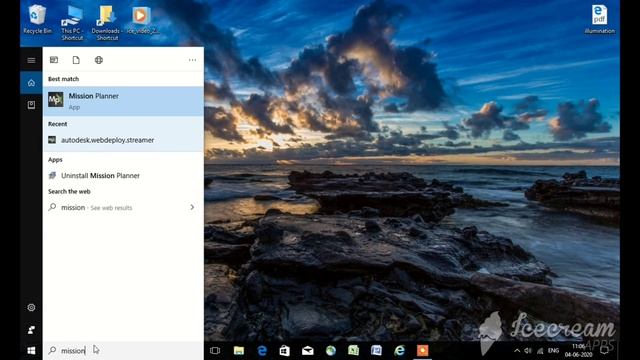Click the search box containing 'mission'
This screenshot has width=640, height=360.
click(123, 351)
